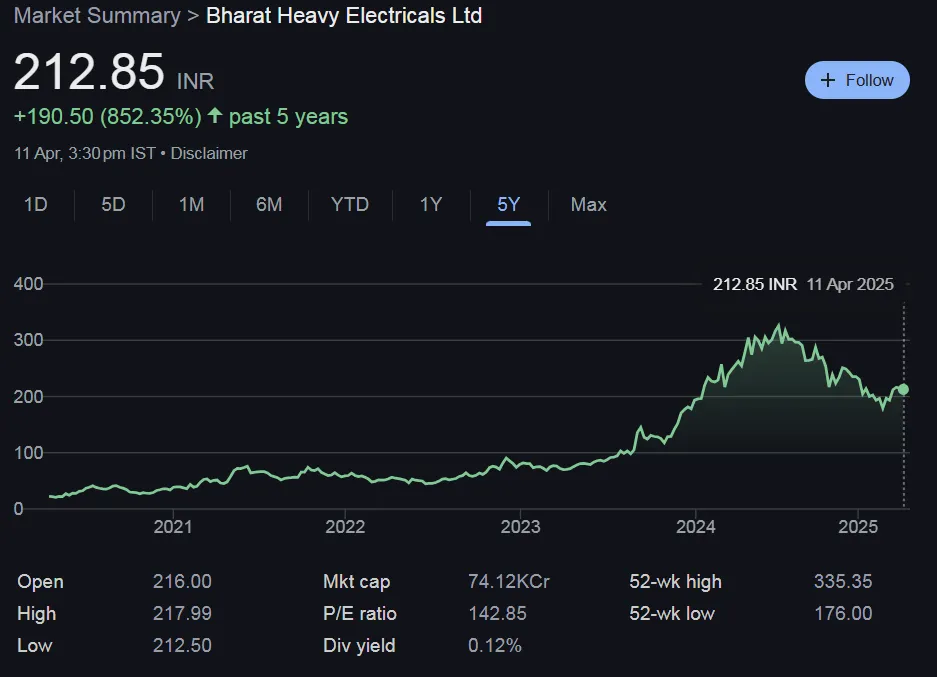Click the green data point marker on chart
The image size is (937, 677).
[903, 390]
